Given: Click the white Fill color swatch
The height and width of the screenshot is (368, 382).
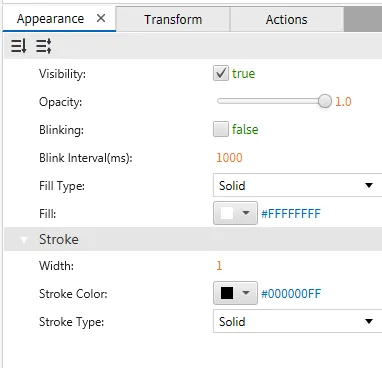Looking at the screenshot, I should (x=227, y=213).
